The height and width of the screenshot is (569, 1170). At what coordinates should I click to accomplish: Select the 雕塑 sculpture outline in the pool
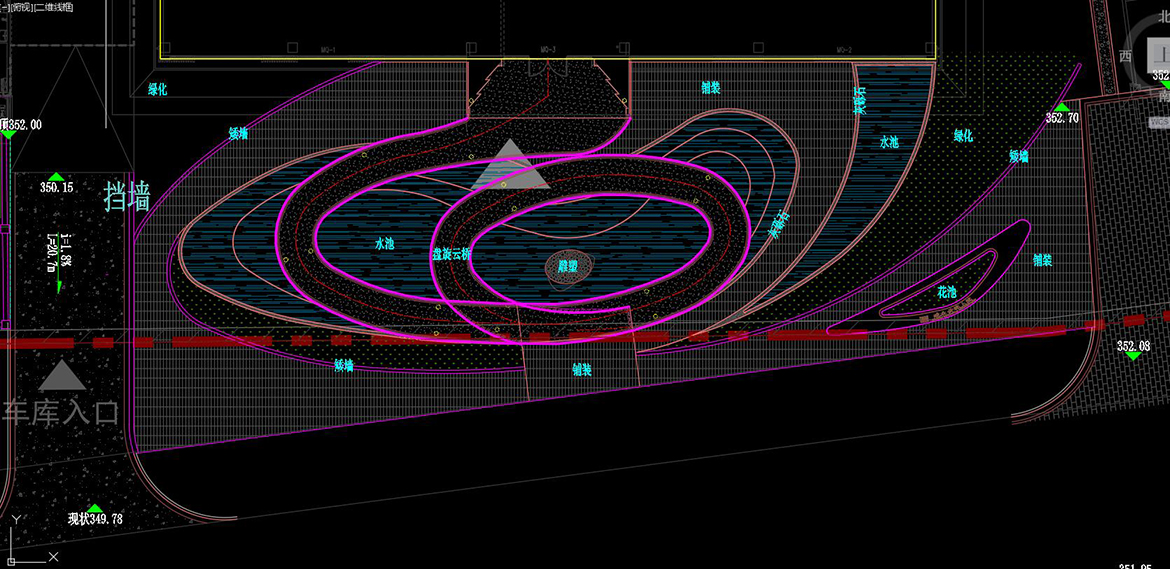569,267
